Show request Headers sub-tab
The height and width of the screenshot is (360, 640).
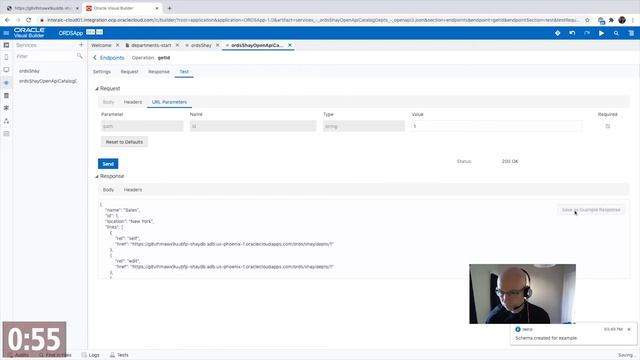pos(133,102)
